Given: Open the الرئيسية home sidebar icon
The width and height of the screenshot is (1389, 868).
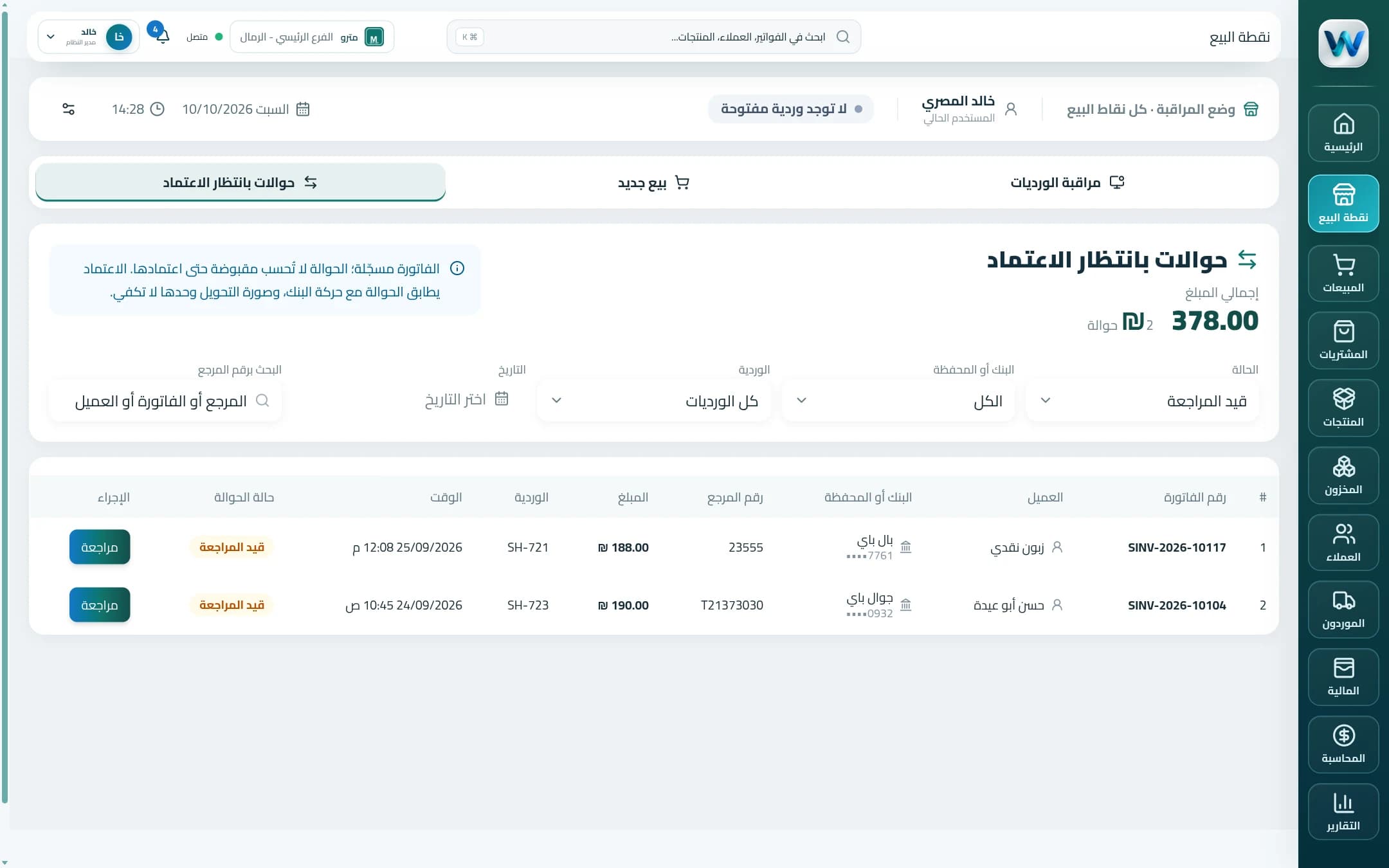Looking at the screenshot, I should point(1343,133).
